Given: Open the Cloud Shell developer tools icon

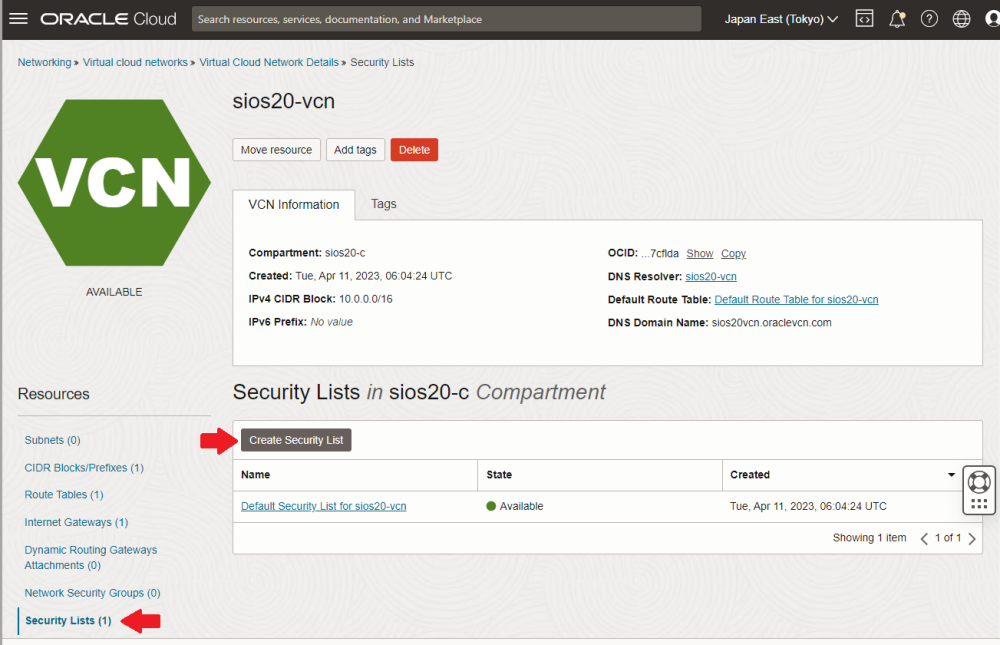Looking at the screenshot, I should 864,19.
